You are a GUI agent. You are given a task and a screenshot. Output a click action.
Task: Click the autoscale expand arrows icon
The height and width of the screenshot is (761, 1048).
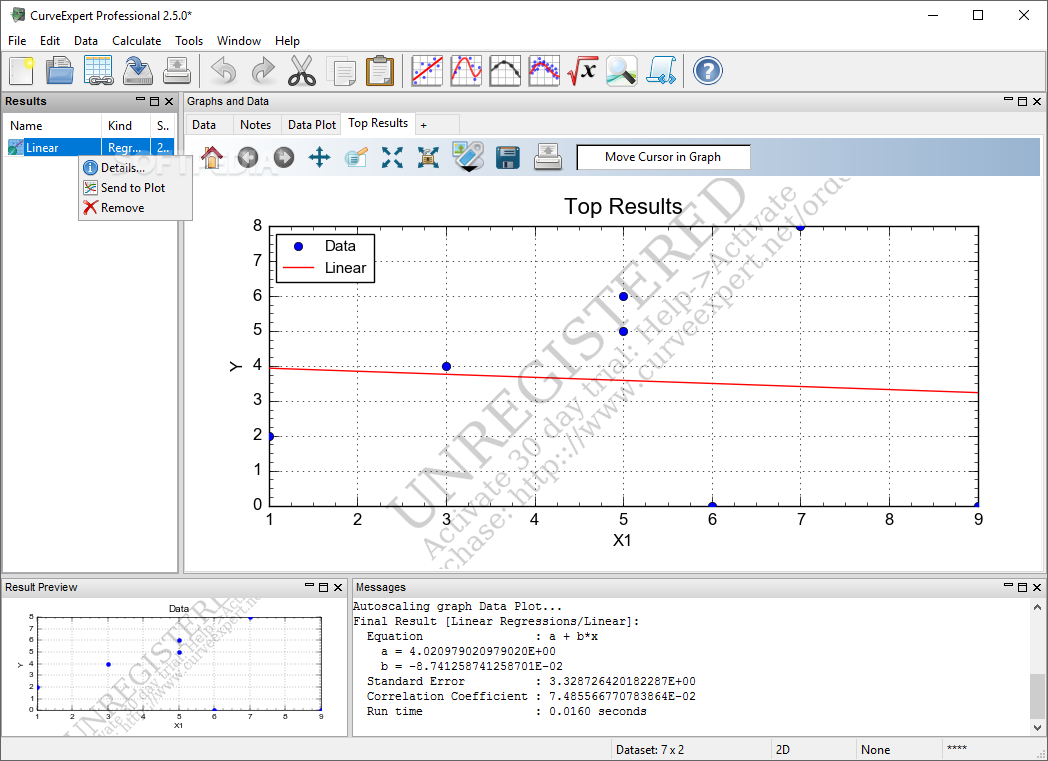392,158
